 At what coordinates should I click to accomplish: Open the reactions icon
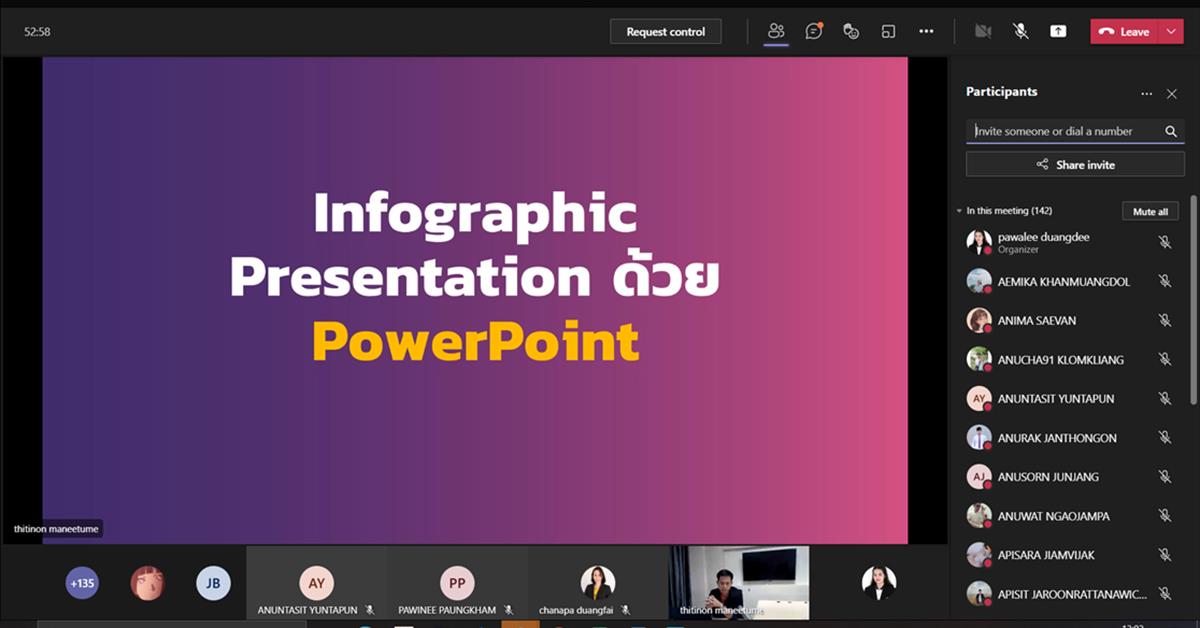point(851,31)
